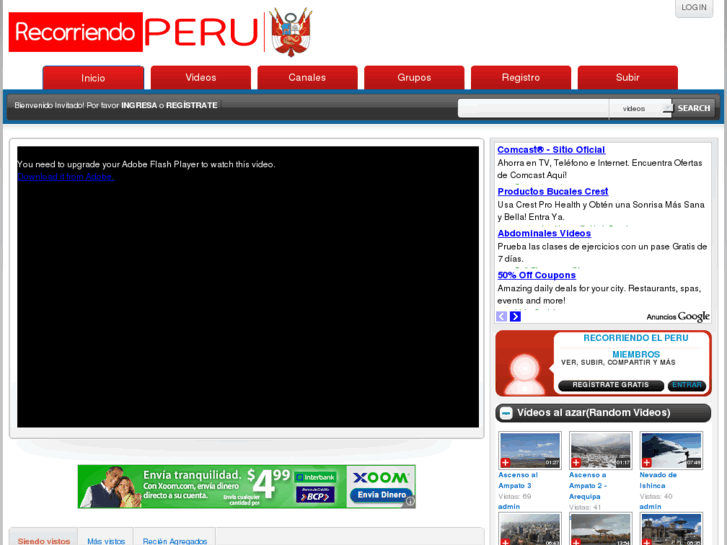Screen dimensions: 727x545
Task: Open Productos Bucales Crest ad link
Action: (553, 192)
